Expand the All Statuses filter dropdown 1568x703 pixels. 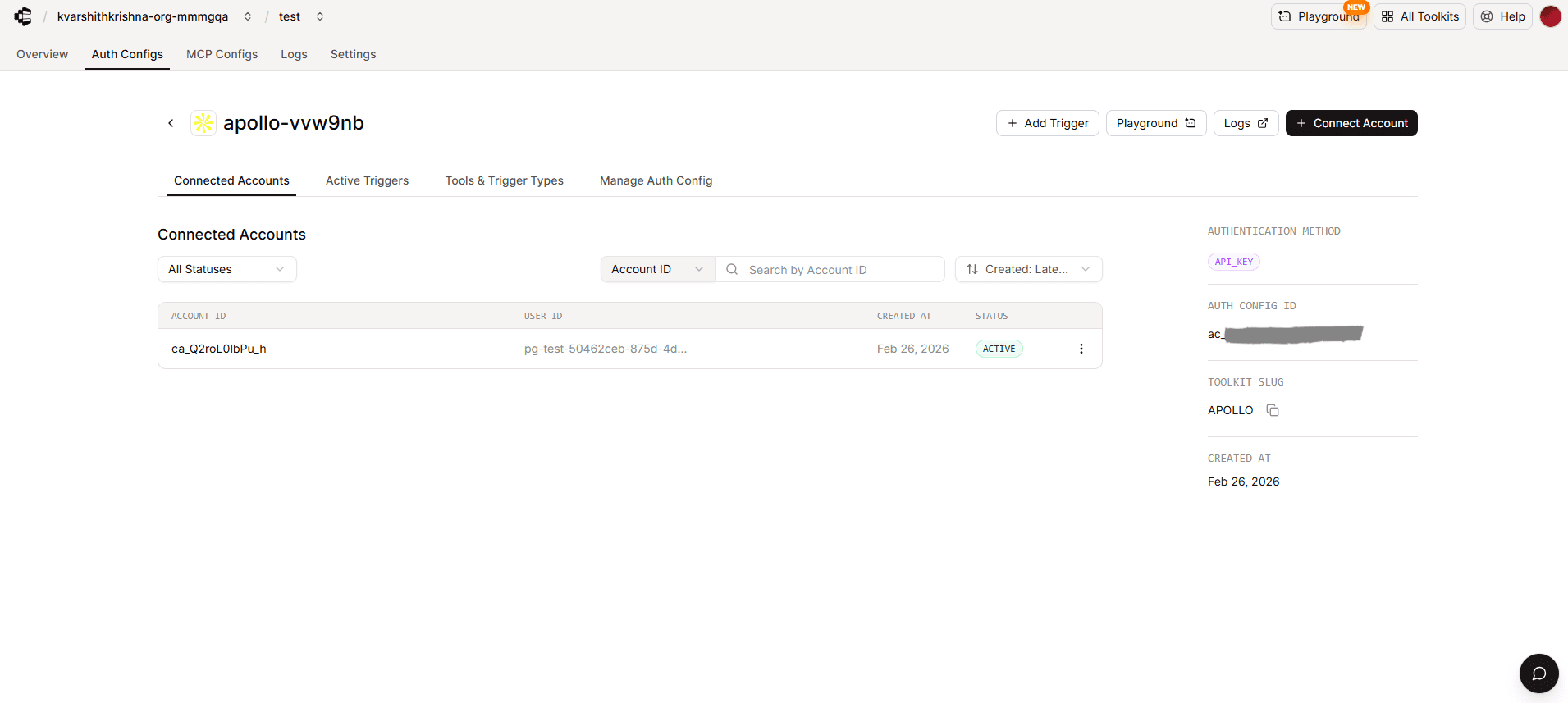pyautogui.click(x=227, y=269)
